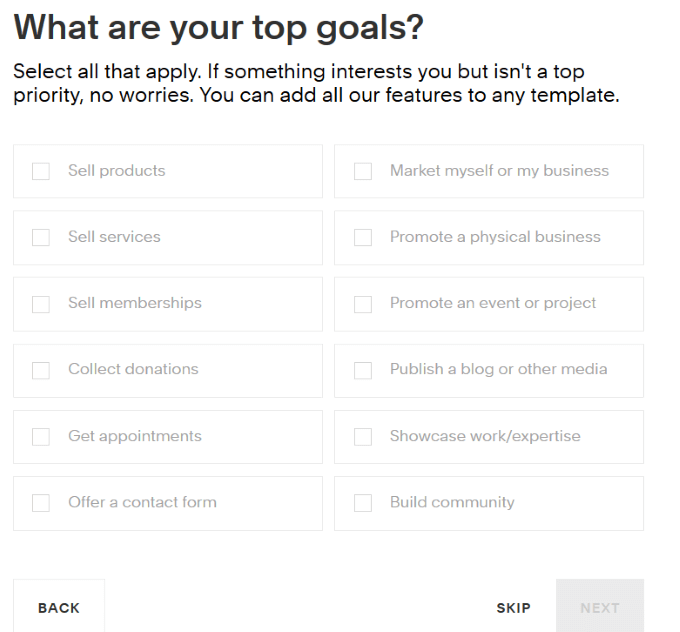
Task: Click the NEXT button
Action: [600, 607]
